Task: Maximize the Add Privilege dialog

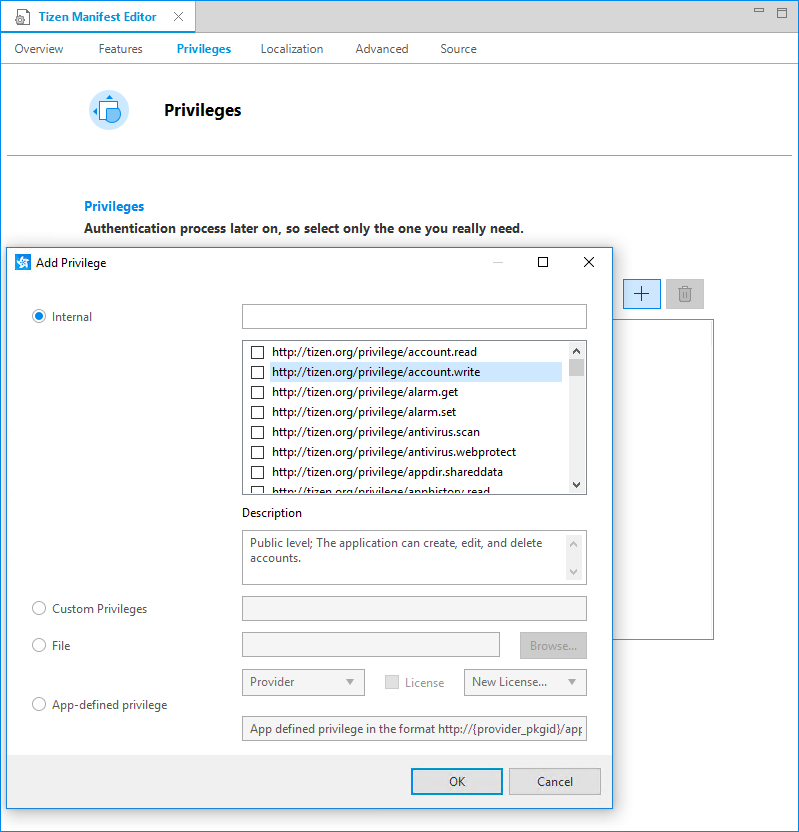Action: point(543,262)
